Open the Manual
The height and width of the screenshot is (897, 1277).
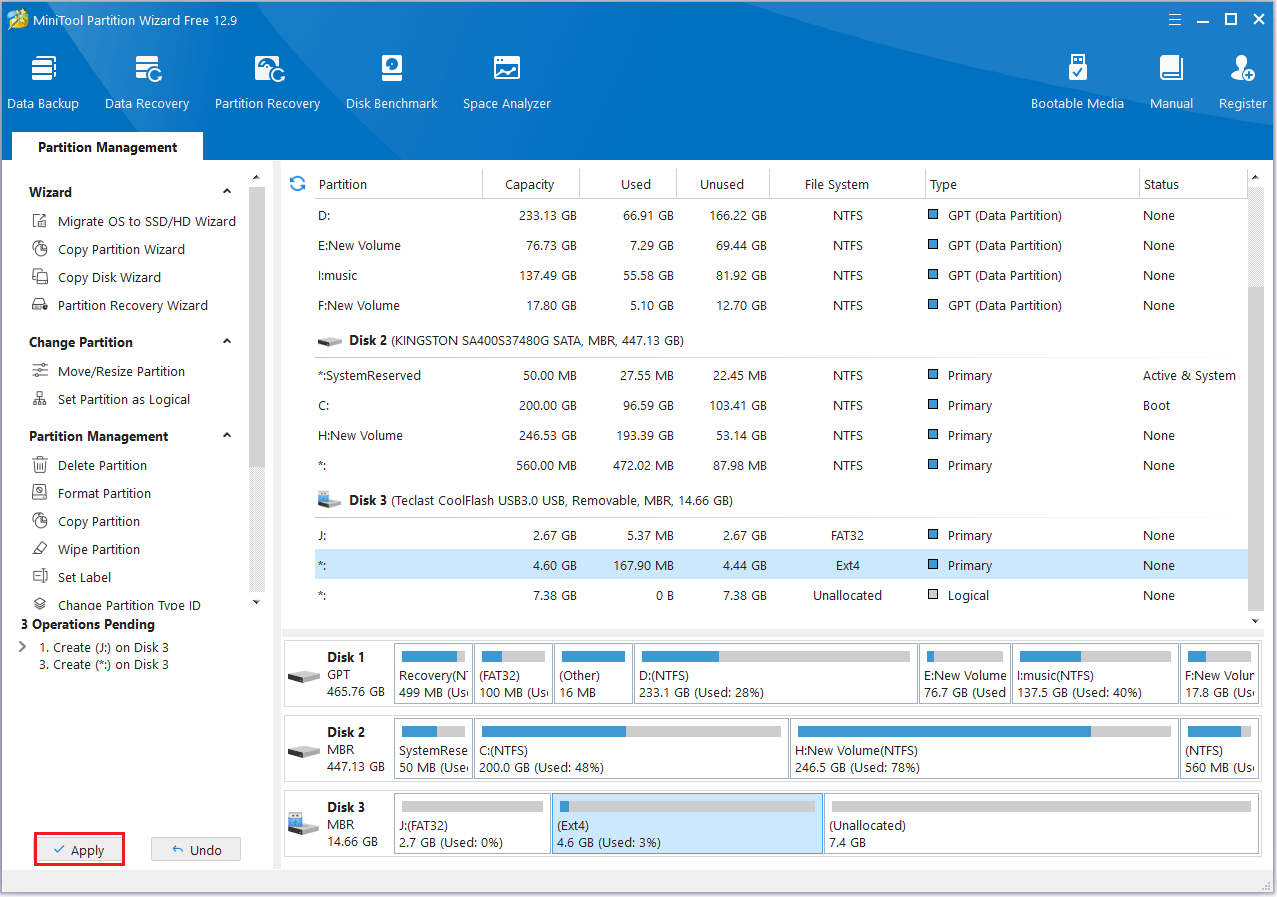[1171, 83]
